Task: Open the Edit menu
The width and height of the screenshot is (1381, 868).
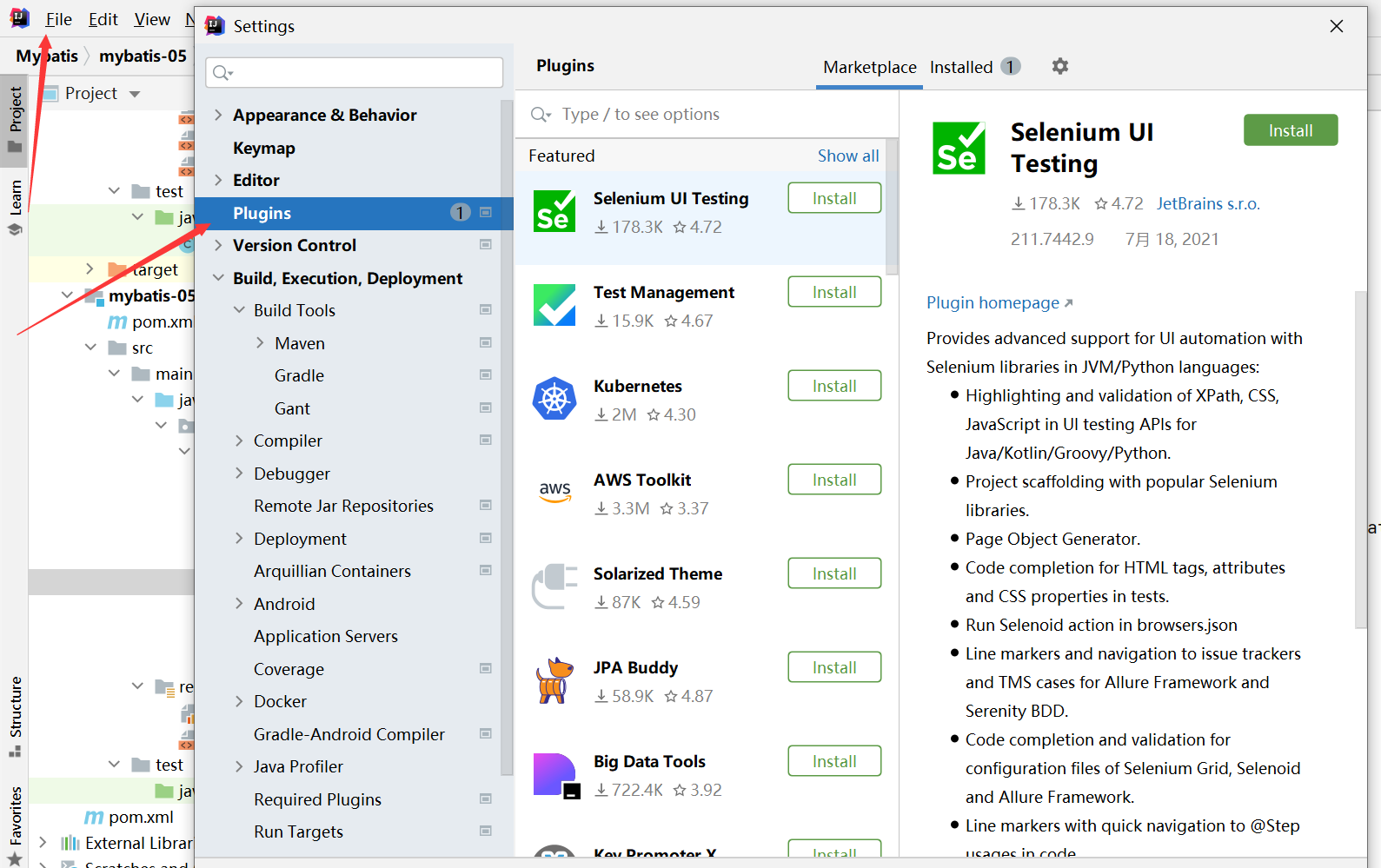Action: (103, 19)
